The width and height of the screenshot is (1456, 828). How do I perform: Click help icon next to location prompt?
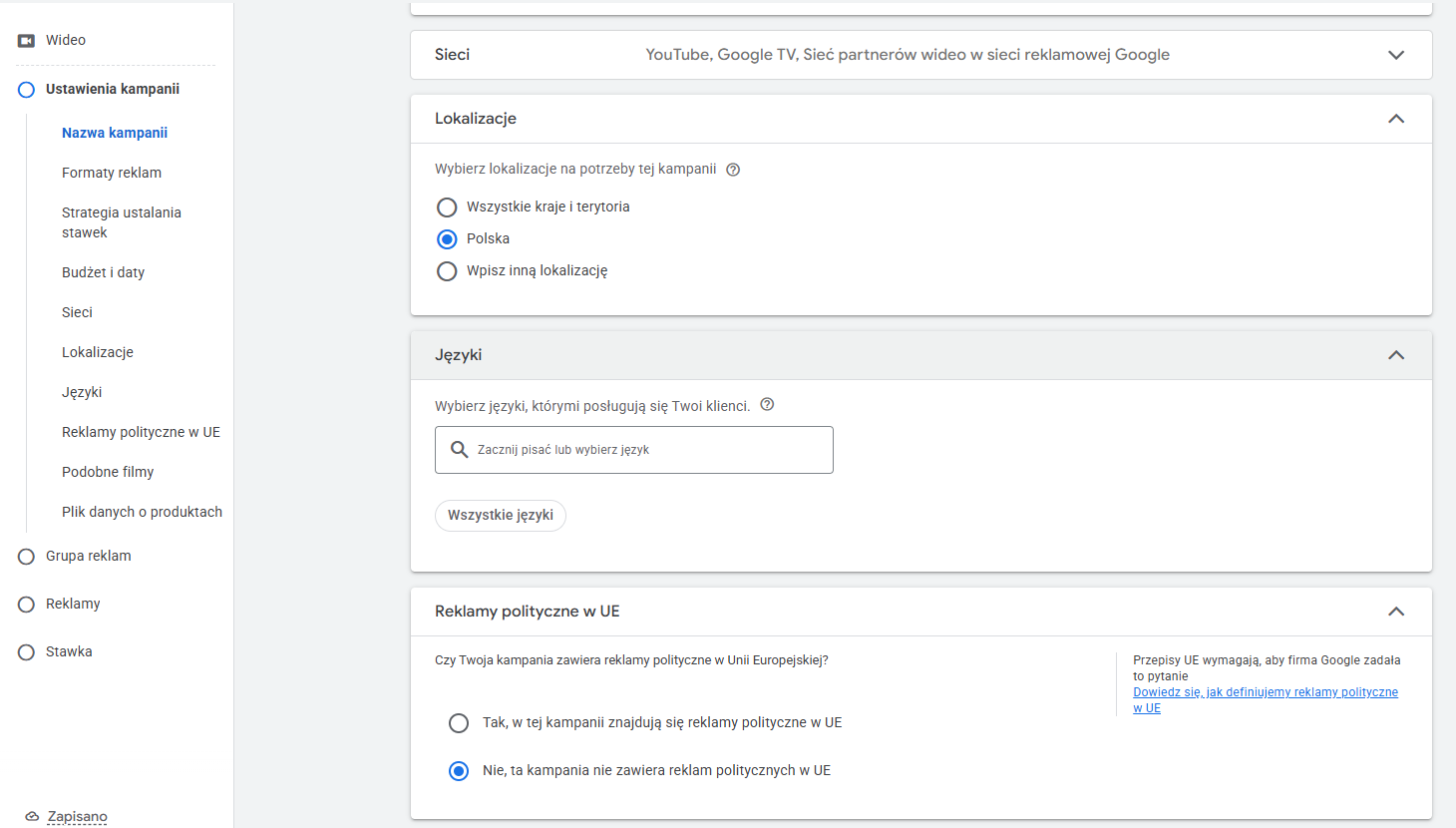(733, 170)
